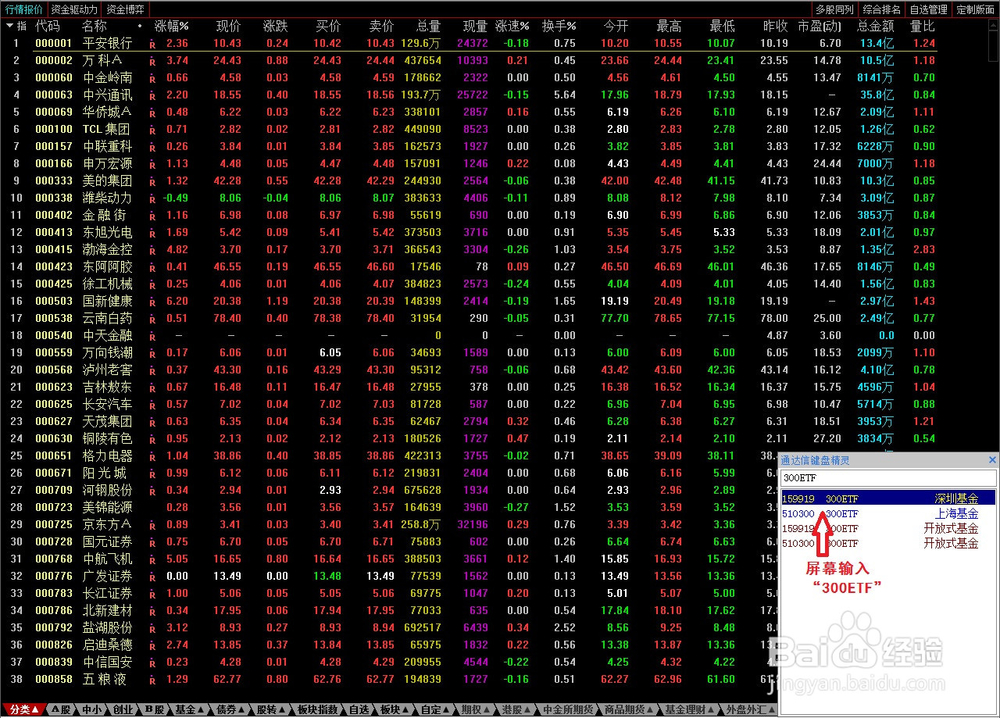Open the 资金驱动力 tab
Screen dimensions: 1000x718
click(x=74, y=9)
